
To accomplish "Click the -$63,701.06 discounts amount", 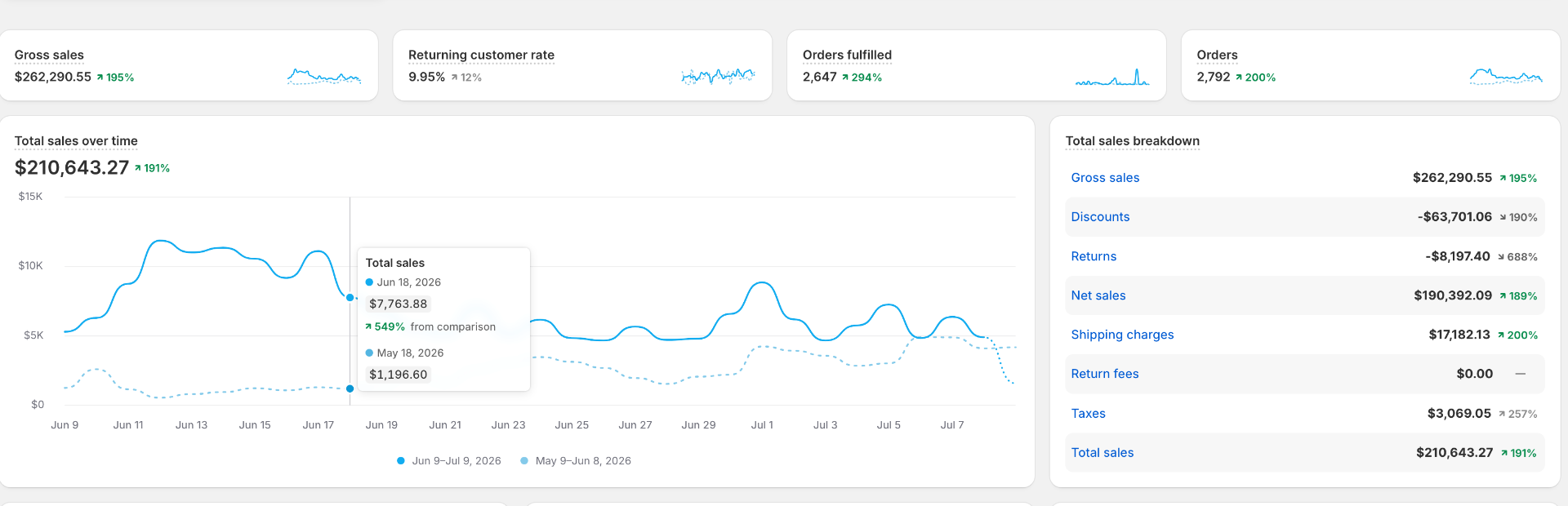I will (1454, 217).
